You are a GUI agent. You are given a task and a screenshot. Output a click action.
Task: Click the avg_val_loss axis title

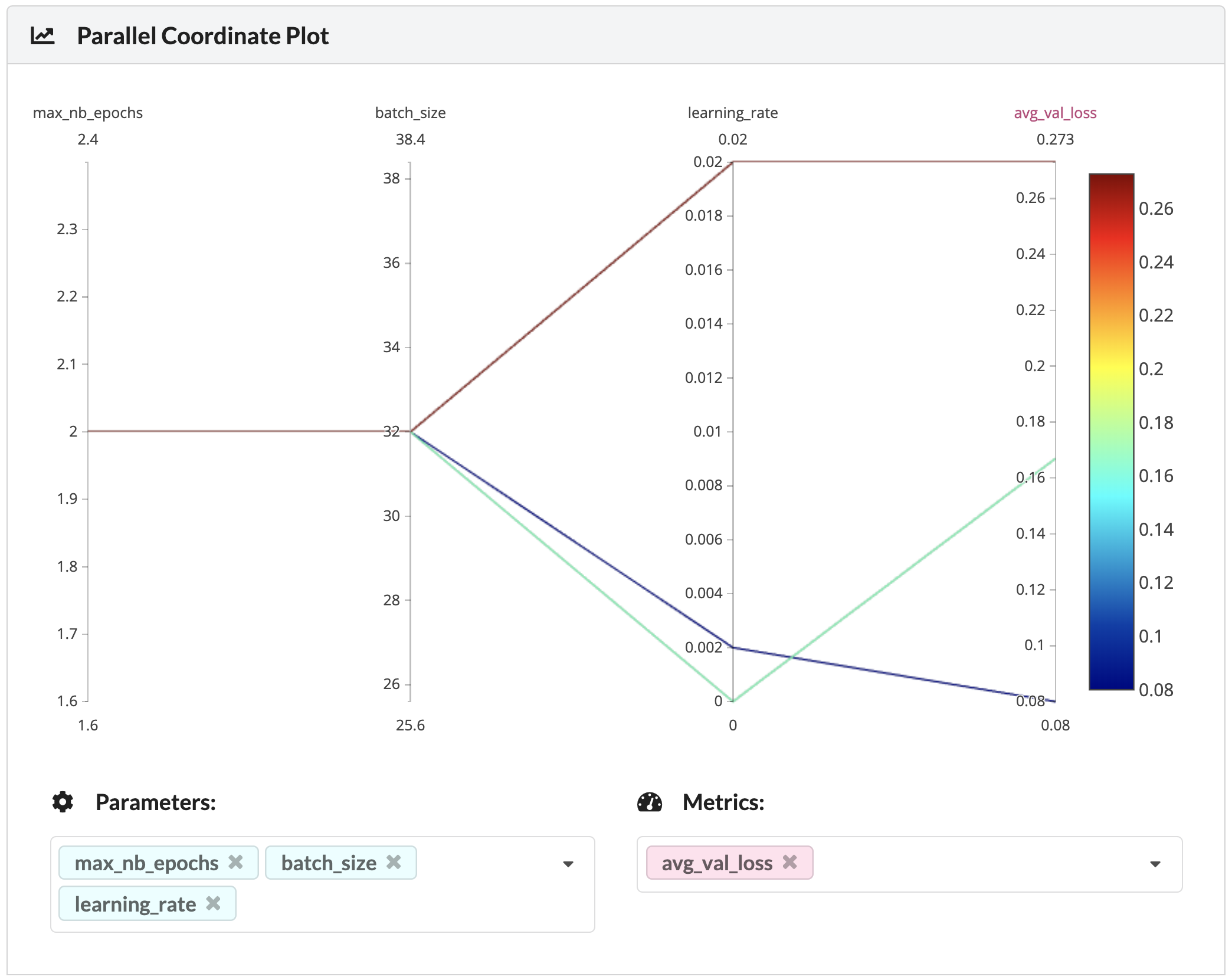tap(1055, 113)
